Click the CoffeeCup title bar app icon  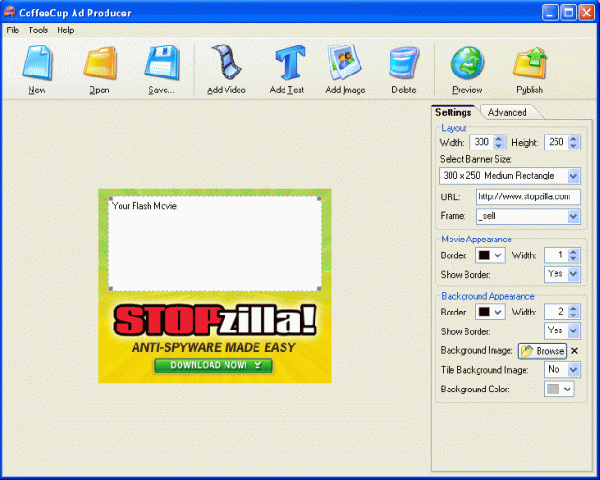pyautogui.click(x=10, y=12)
